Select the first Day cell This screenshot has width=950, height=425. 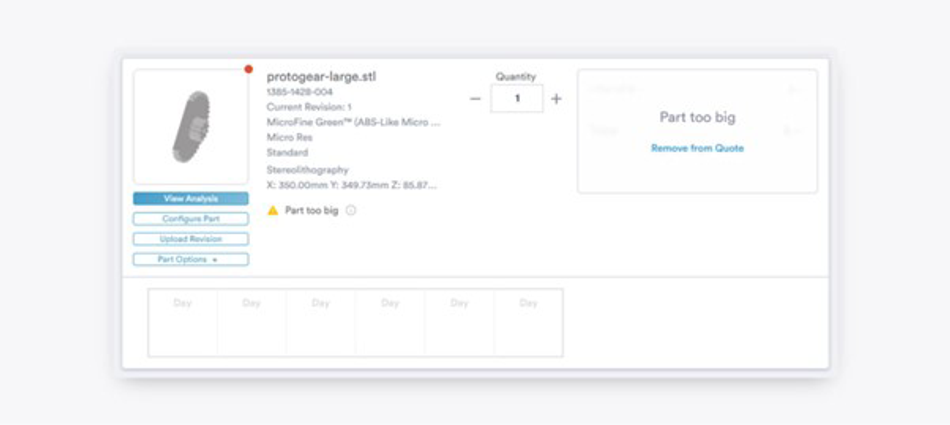pos(182,323)
